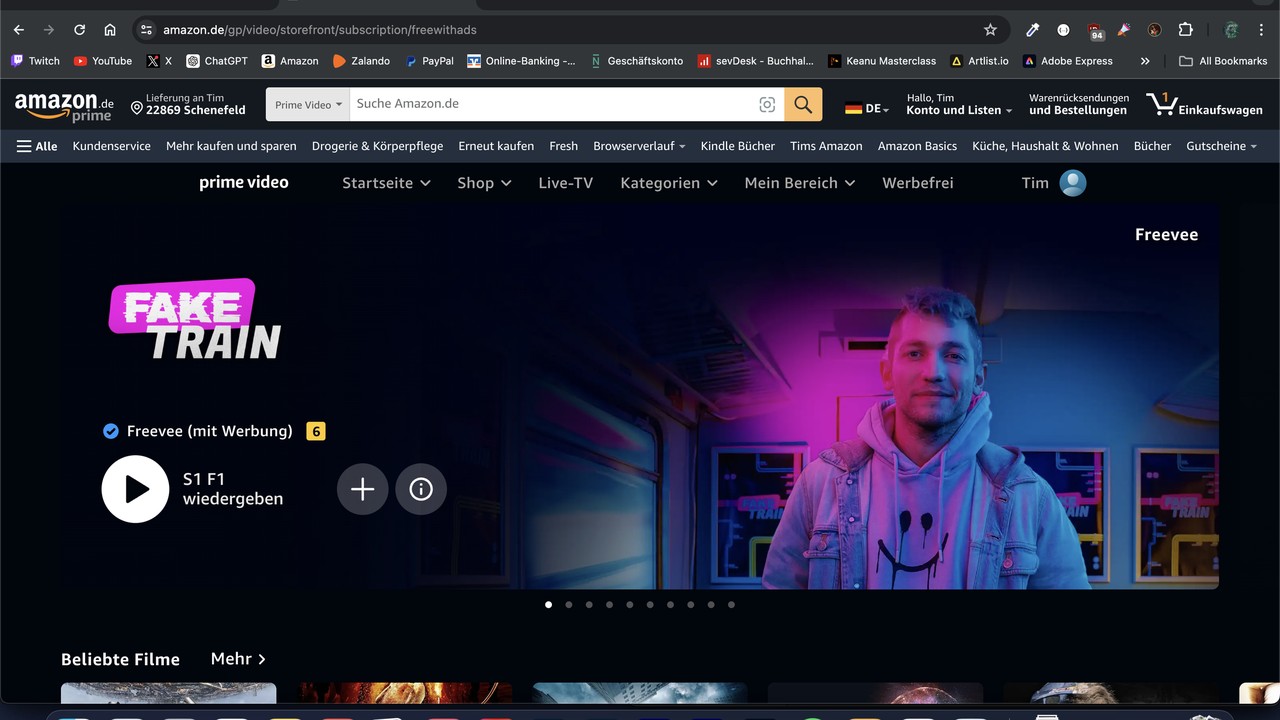Change delivery address 22869 Schenefeld
The image size is (1280, 720).
(188, 104)
